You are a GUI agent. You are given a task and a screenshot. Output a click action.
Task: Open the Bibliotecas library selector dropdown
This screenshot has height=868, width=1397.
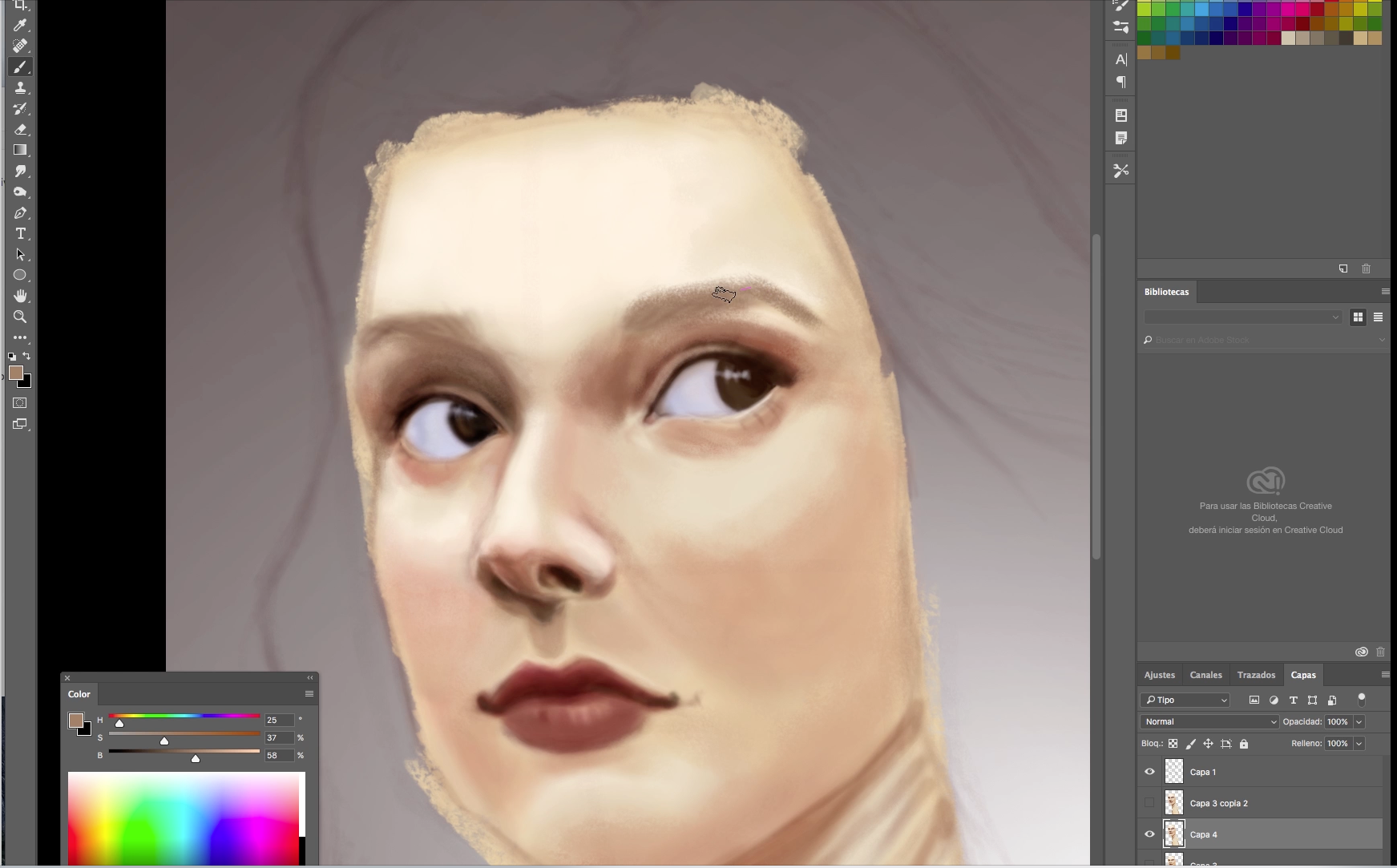1243,317
